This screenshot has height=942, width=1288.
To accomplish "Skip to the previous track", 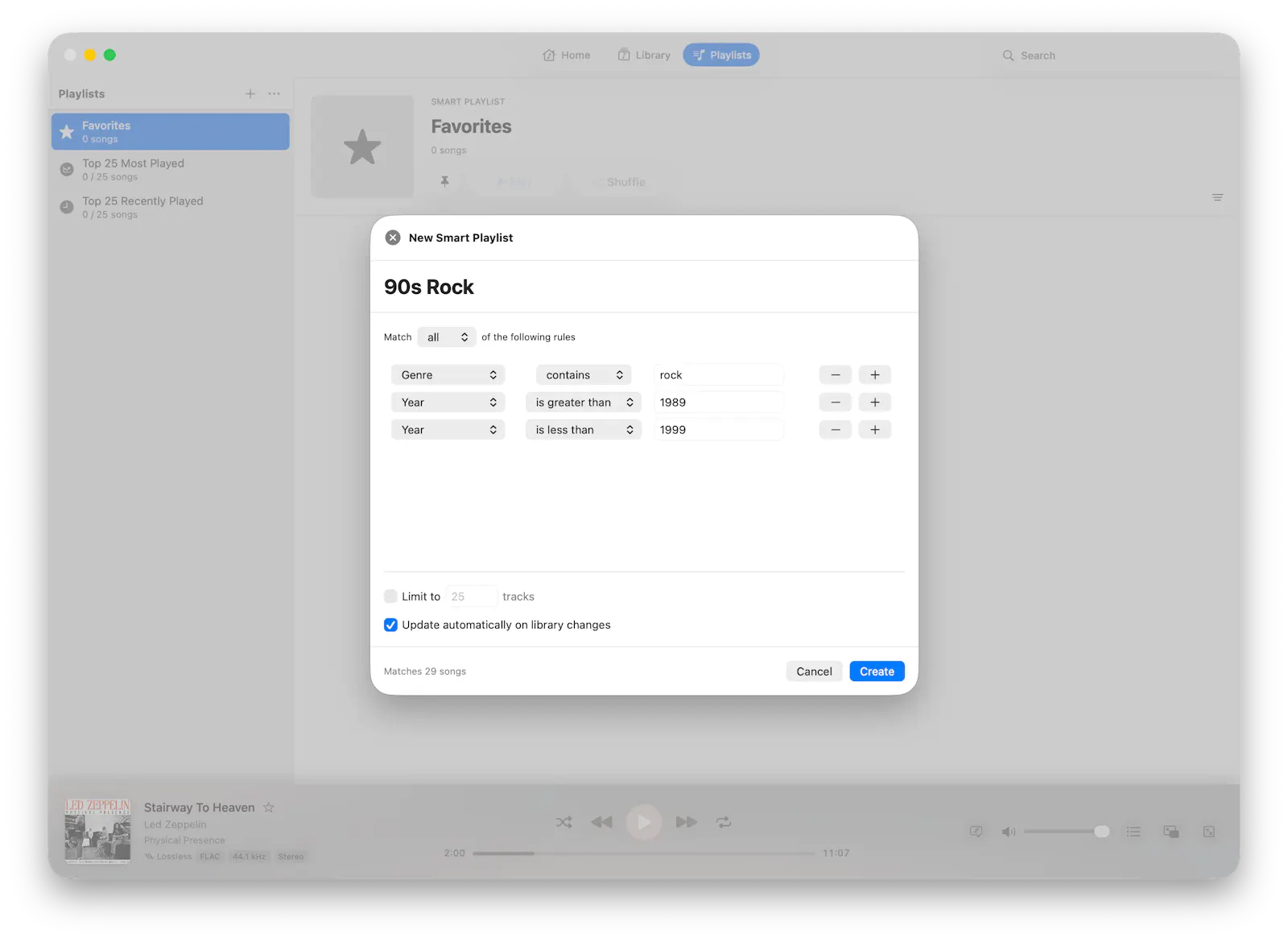I will [601, 822].
